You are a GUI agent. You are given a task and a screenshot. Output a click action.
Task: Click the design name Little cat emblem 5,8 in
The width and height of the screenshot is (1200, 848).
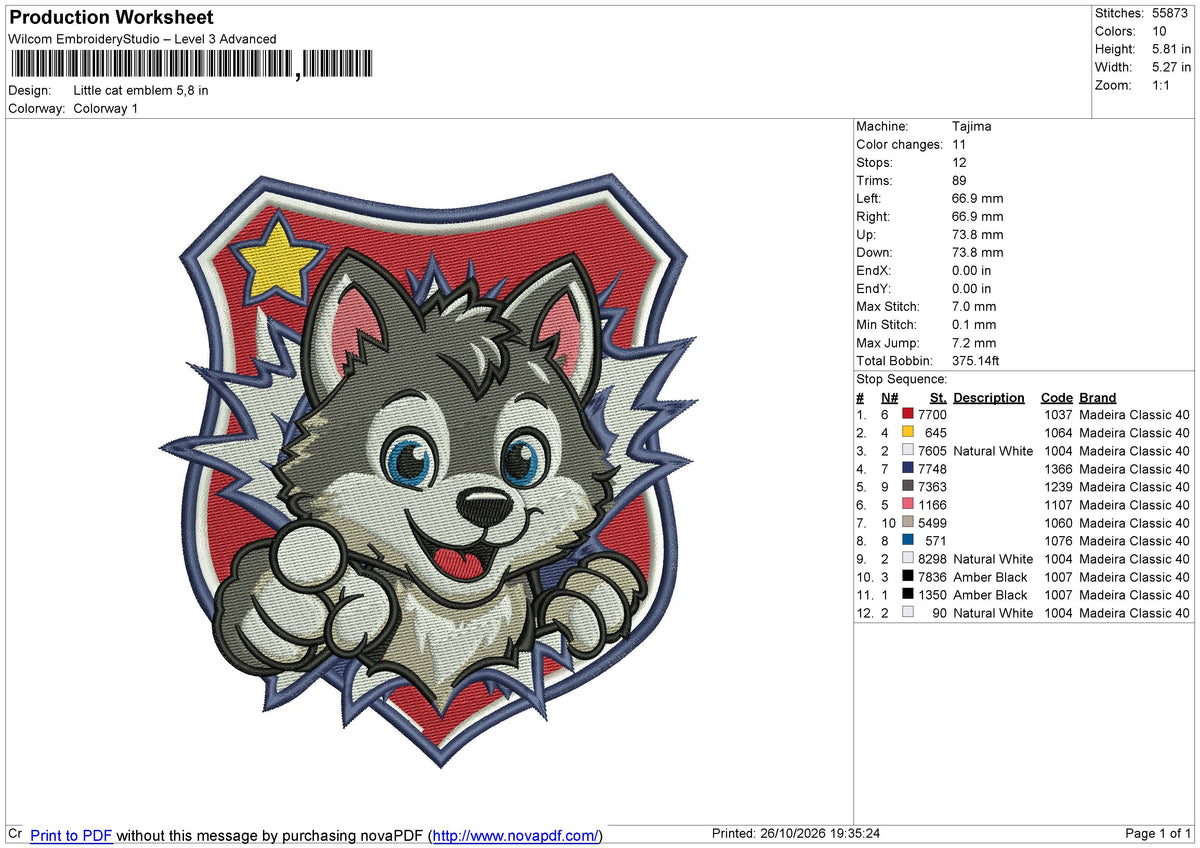(141, 90)
